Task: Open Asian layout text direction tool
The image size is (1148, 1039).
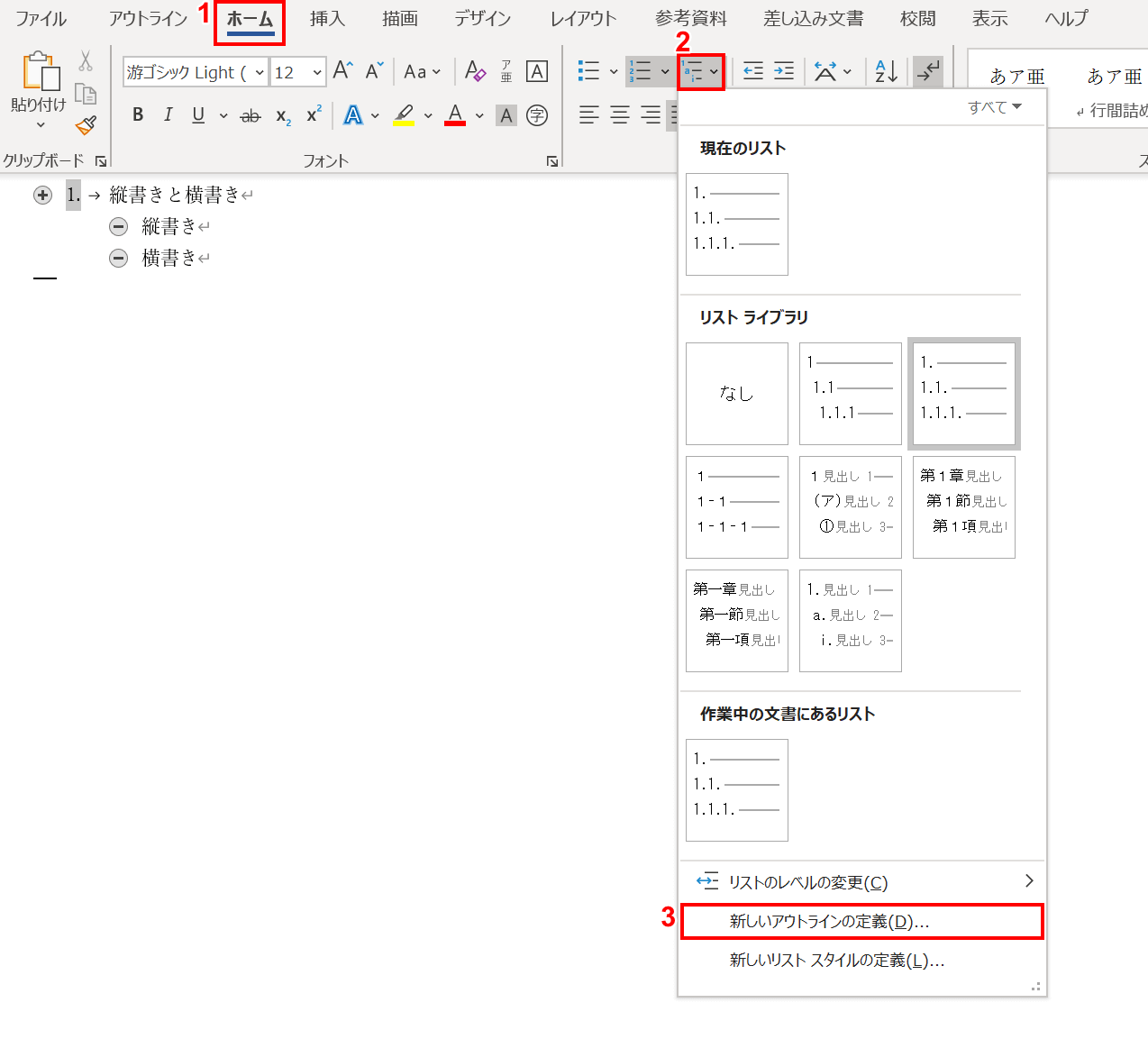Action: 825,71
